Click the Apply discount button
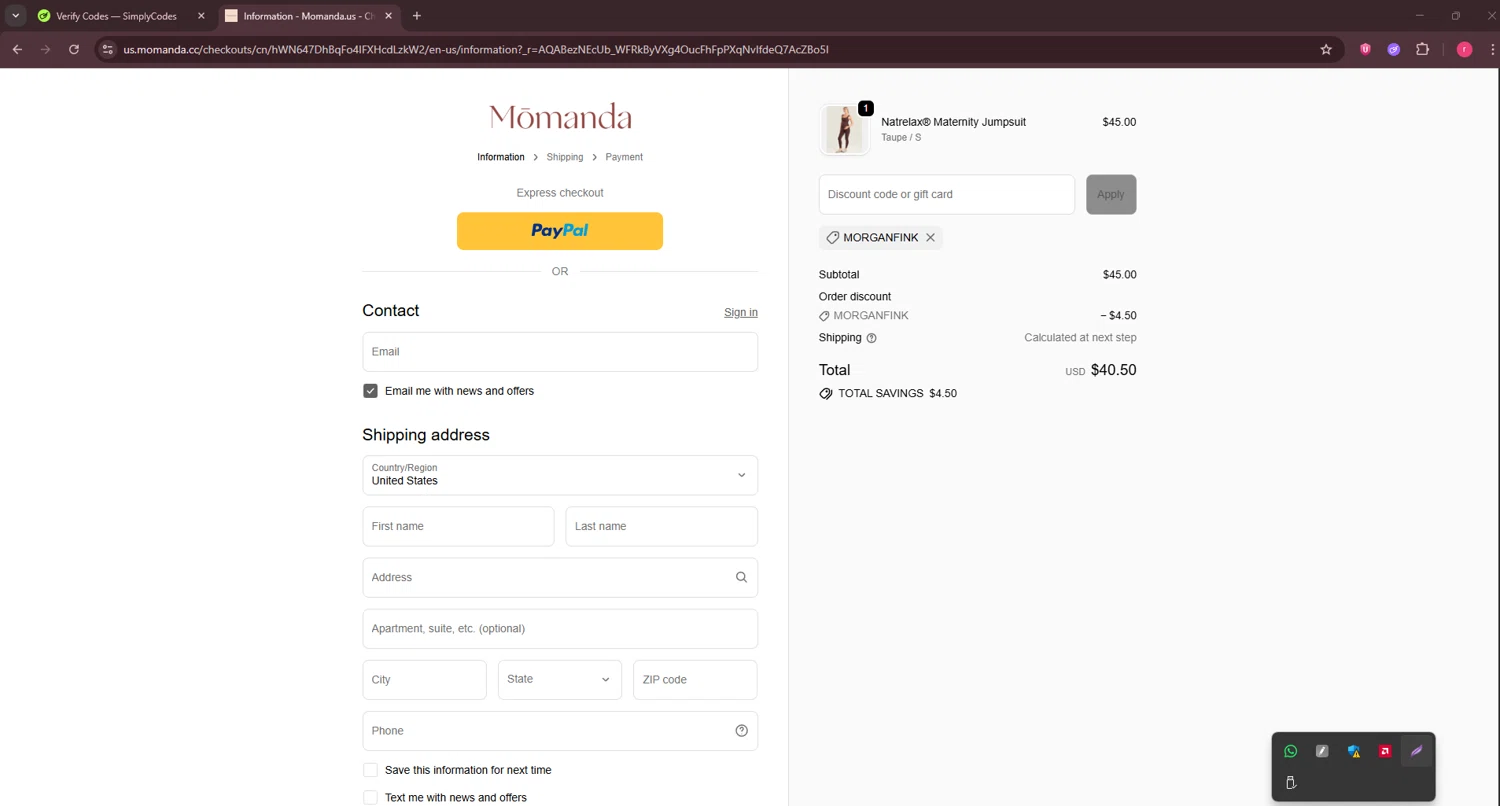This screenshot has height=806, width=1500. [1111, 194]
